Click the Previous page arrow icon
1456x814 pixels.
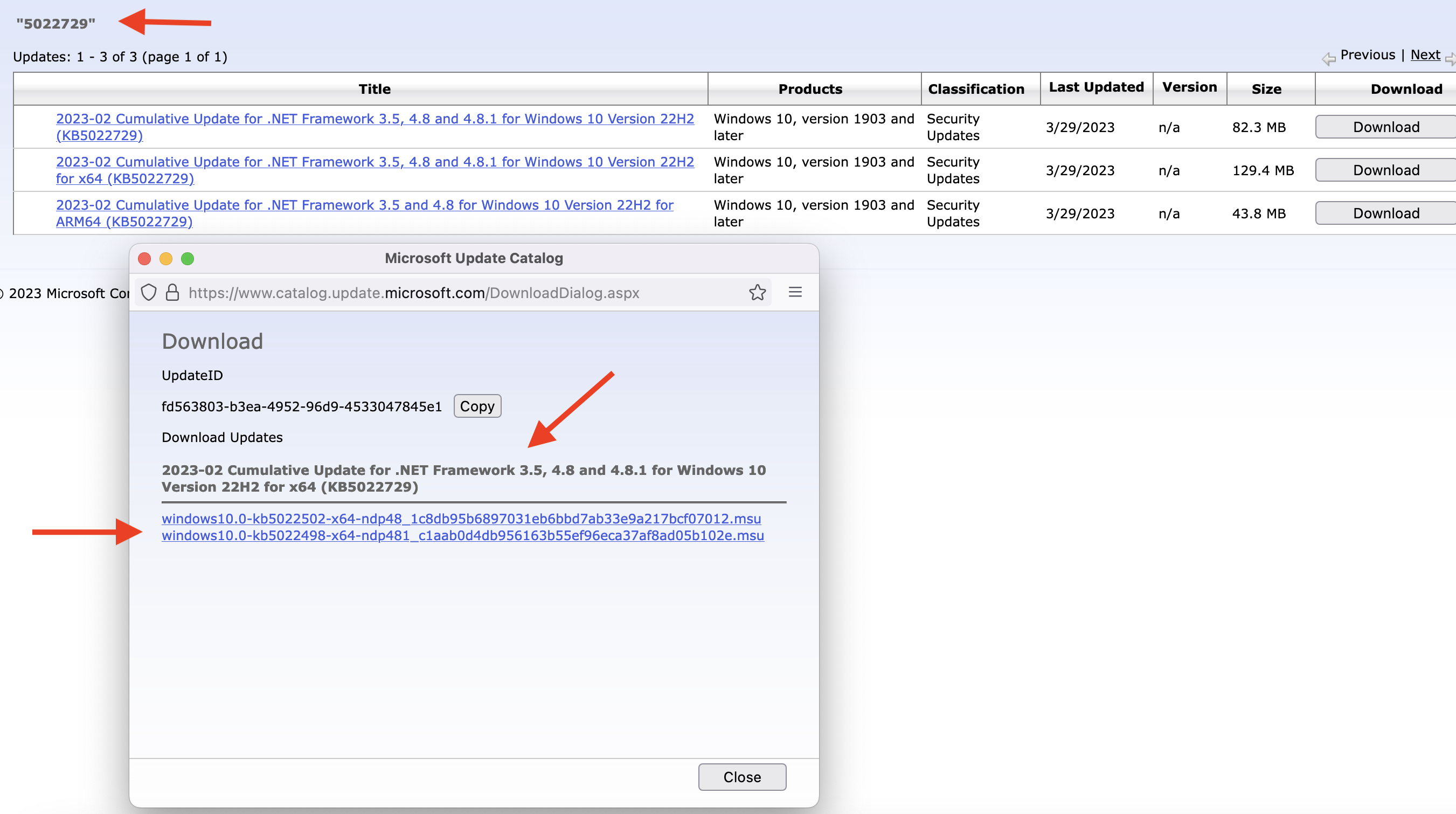pyautogui.click(x=1328, y=58)
